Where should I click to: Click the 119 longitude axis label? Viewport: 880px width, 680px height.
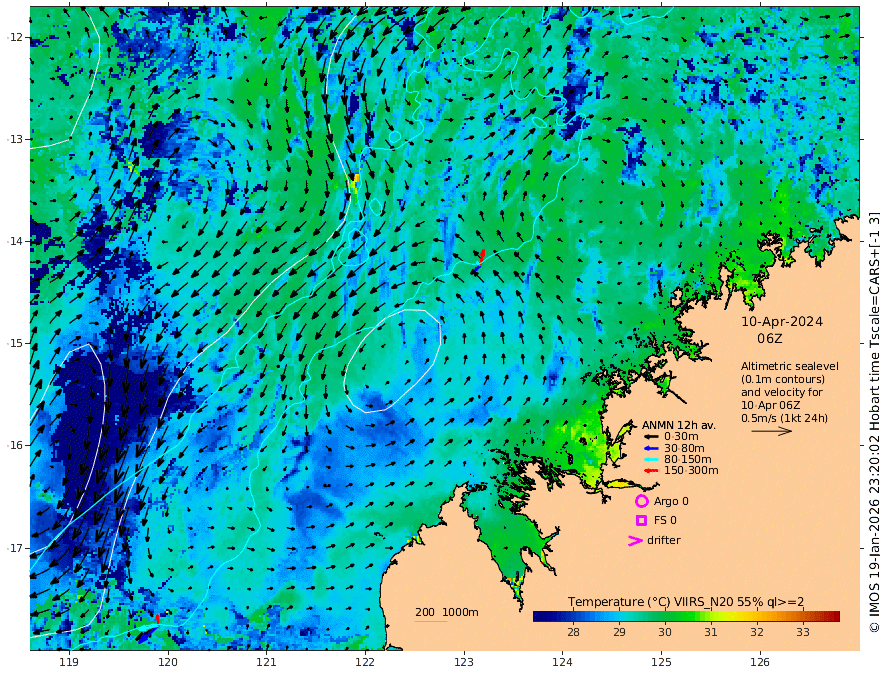(x=69, y=662)
